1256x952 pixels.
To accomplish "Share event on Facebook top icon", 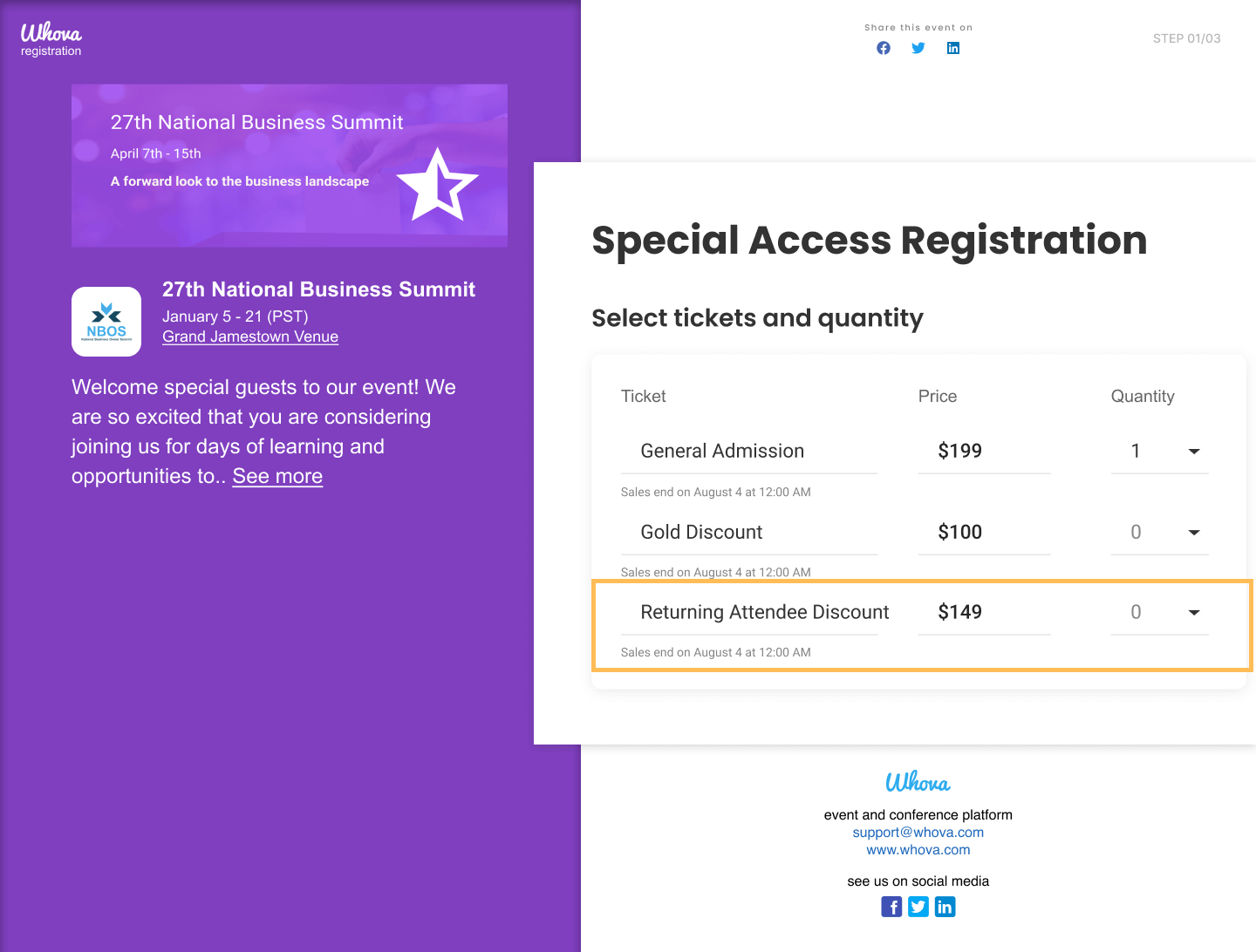I will click(x=884, y=48).
